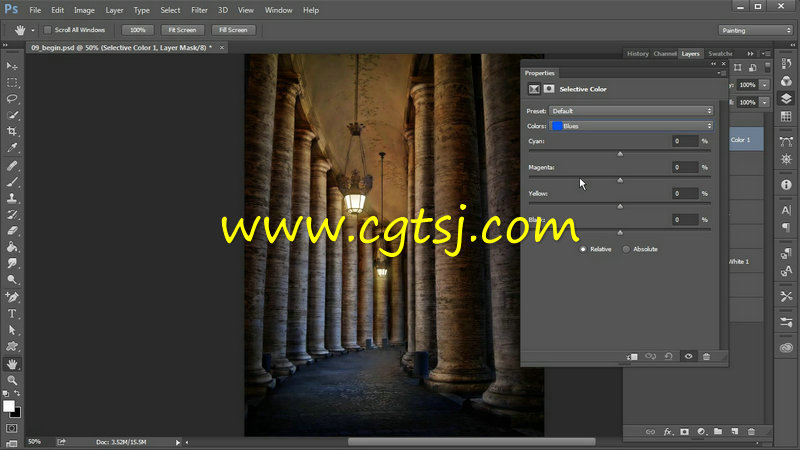Toggle layer visibility eye in Properties

[688, 356]
